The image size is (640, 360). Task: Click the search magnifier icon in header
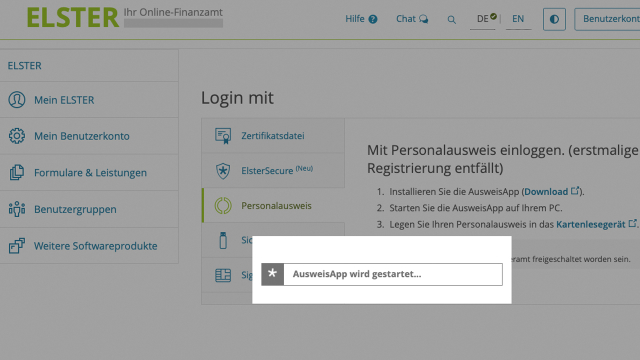coord(451,19)
